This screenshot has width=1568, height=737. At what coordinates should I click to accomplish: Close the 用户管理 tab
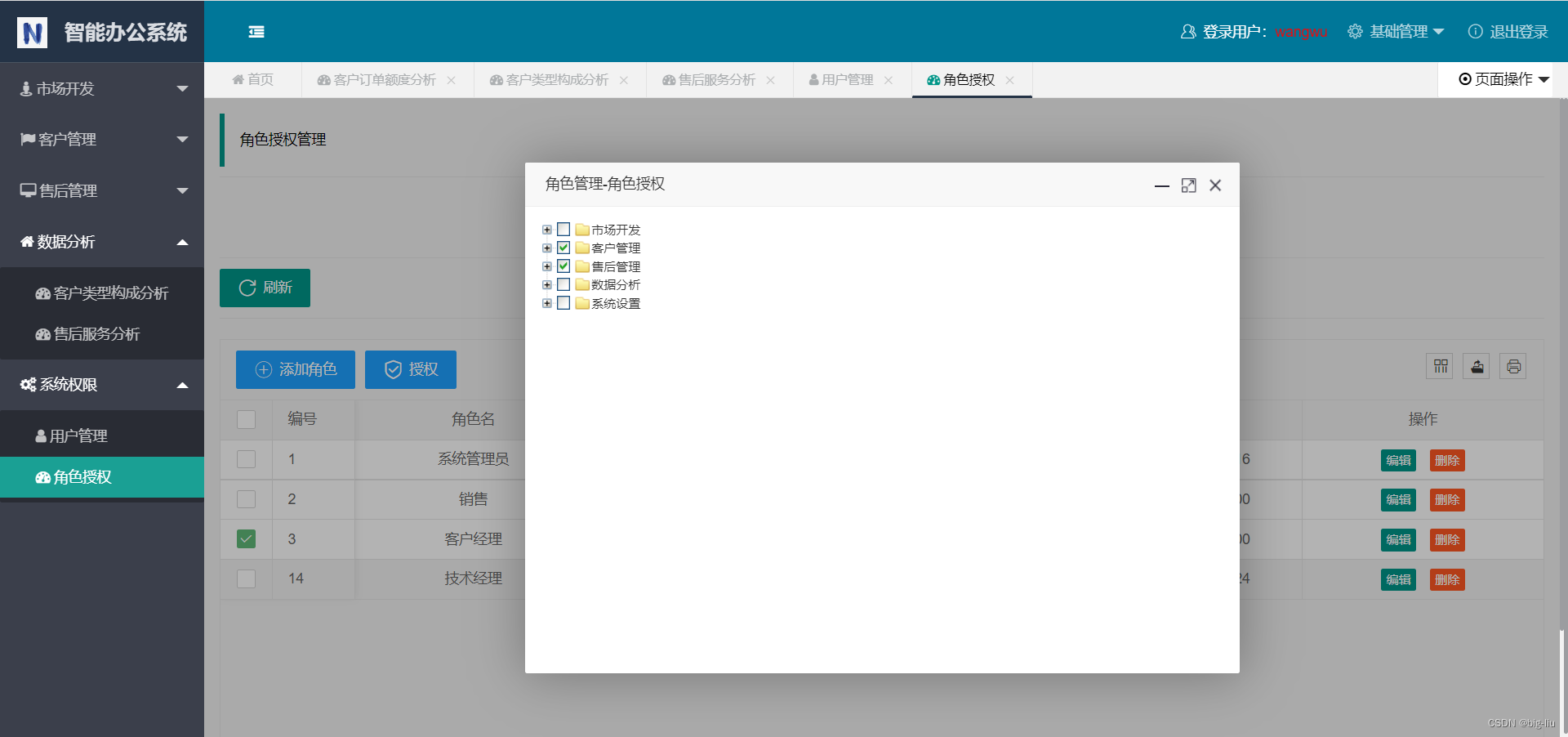pyautogui.click(x=889, y=80)
